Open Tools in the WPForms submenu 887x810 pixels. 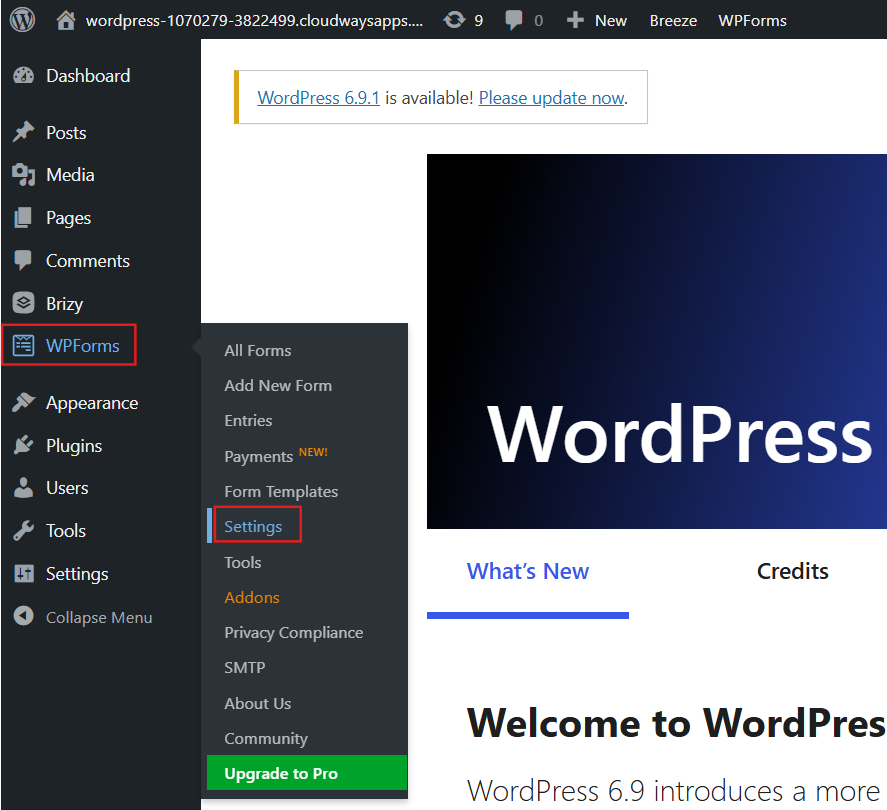point(243,562)
